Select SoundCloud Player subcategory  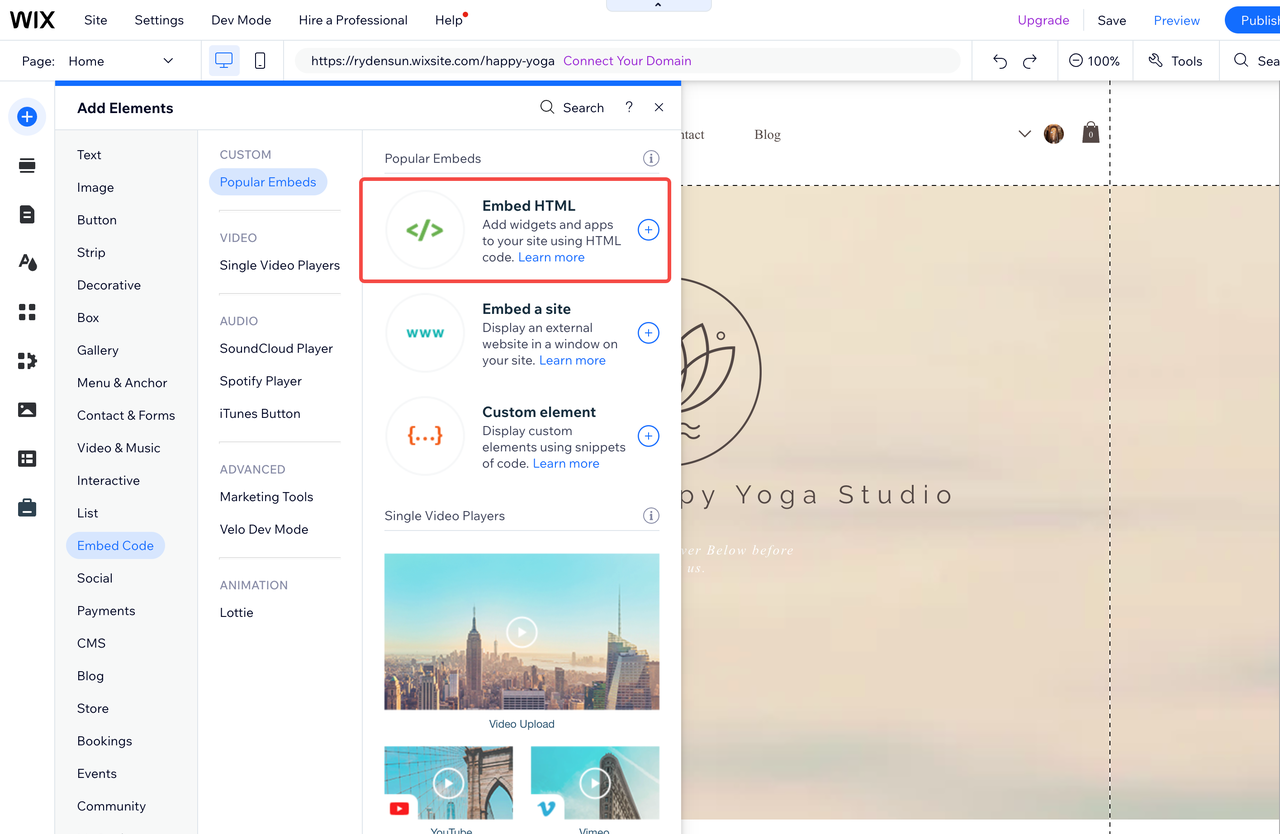point(276,348)
